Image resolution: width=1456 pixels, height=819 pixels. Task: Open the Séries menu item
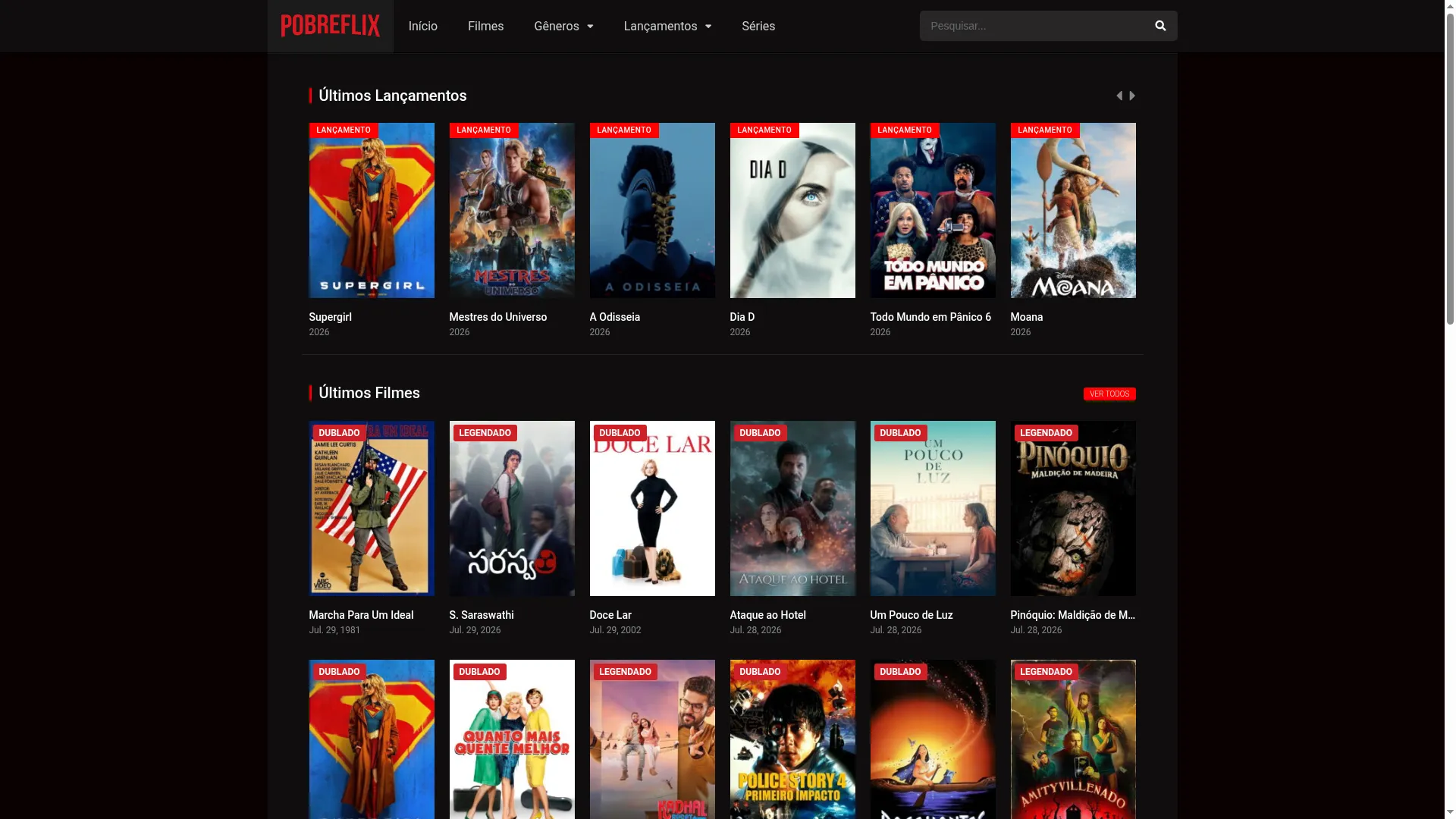click(x=758, y=26)
